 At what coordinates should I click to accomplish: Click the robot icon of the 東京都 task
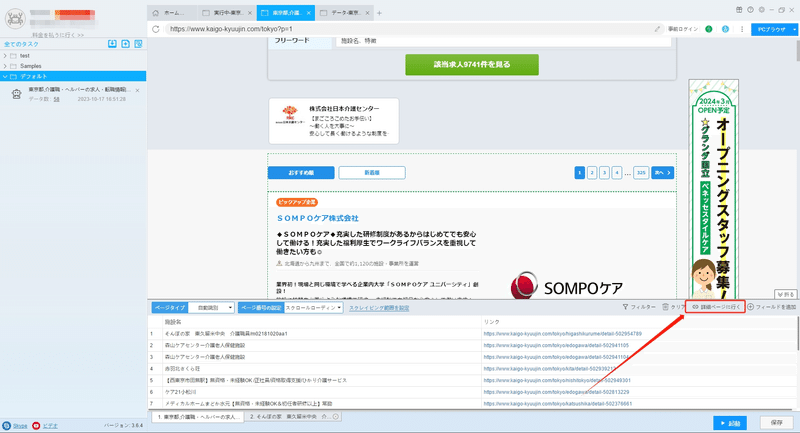point(17,94)
